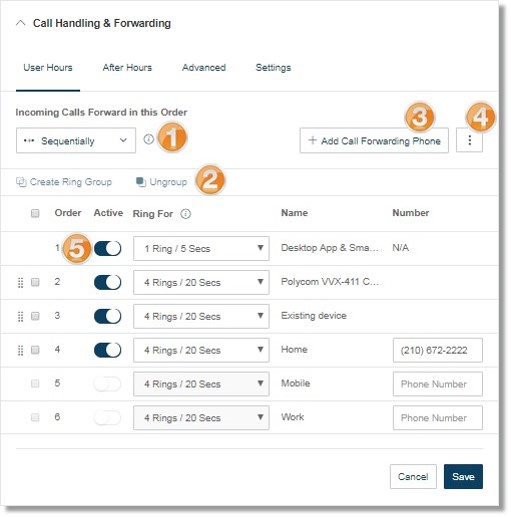Check the select-all header checkbox
This screenshot has width=511, height=517.
coord(35,213)
